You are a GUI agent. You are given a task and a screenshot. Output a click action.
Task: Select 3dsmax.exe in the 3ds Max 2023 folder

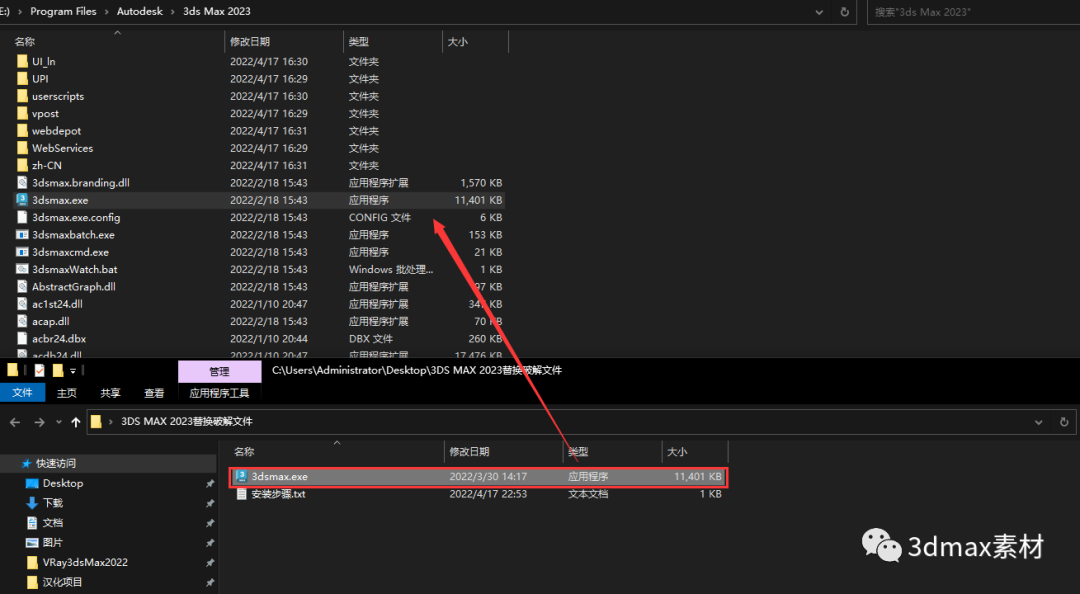[260, 200]
